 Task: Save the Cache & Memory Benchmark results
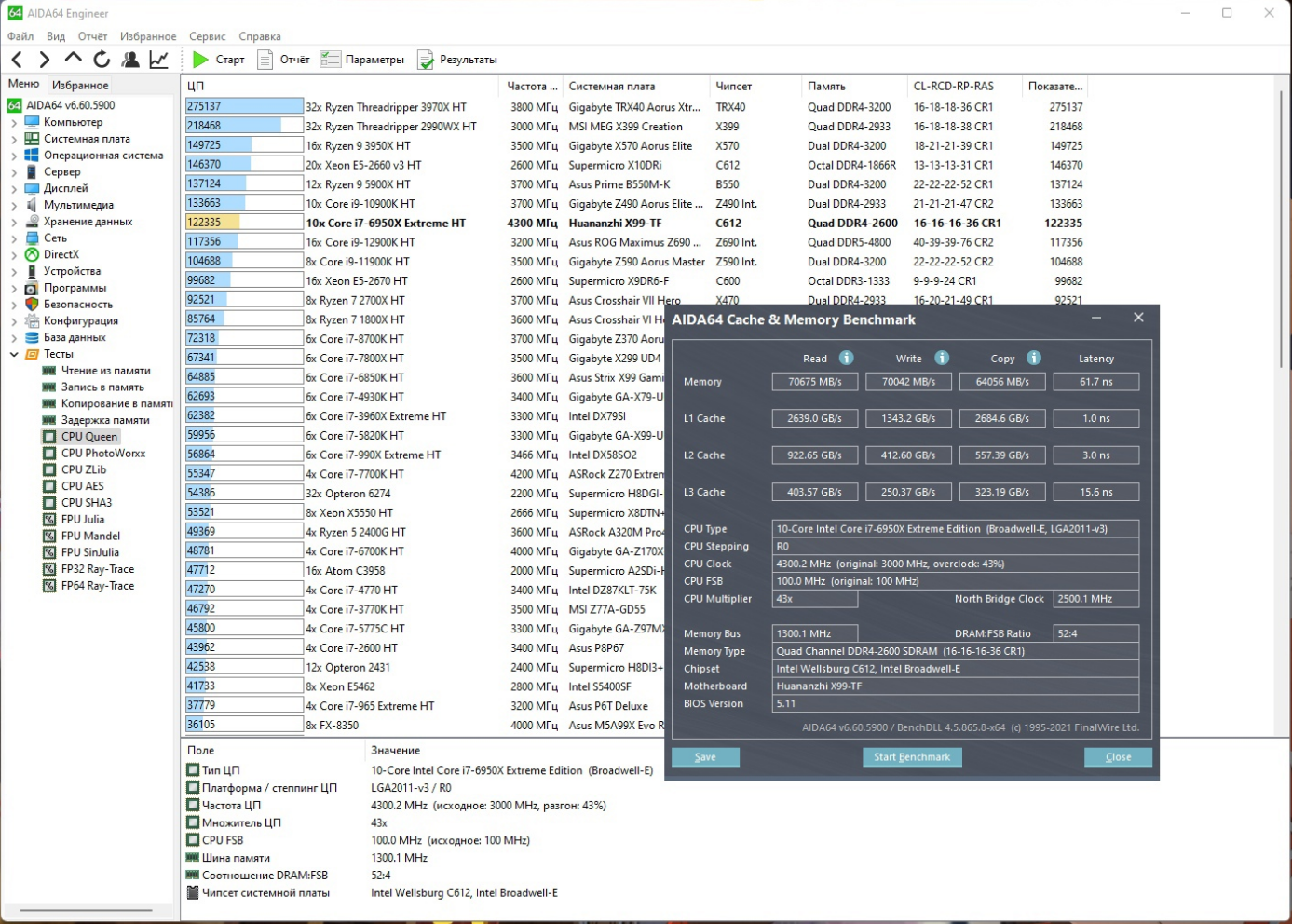tap(705, 757)
